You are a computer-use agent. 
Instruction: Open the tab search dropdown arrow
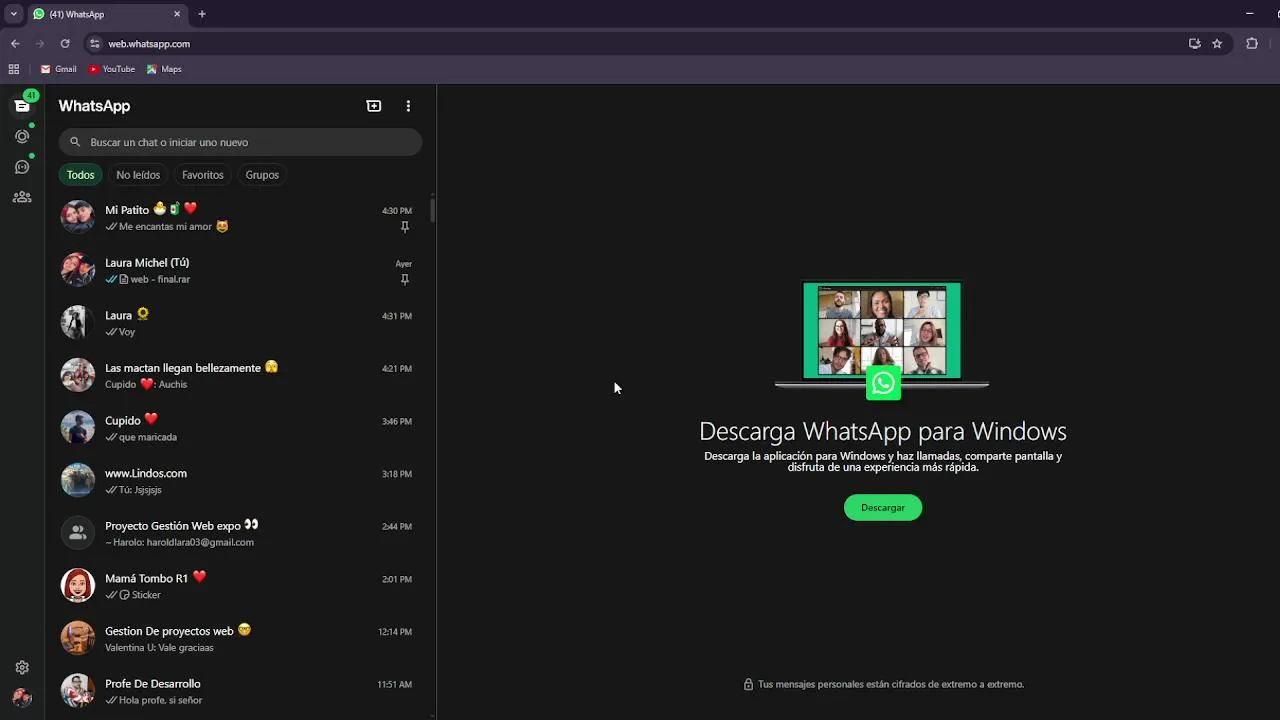(x=13, y=14)
